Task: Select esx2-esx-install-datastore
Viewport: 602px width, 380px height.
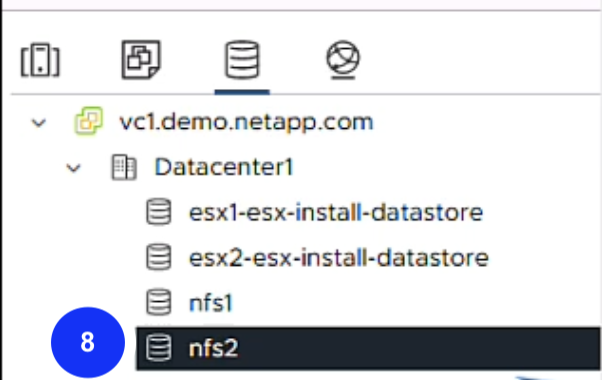Action: point(339,258)
